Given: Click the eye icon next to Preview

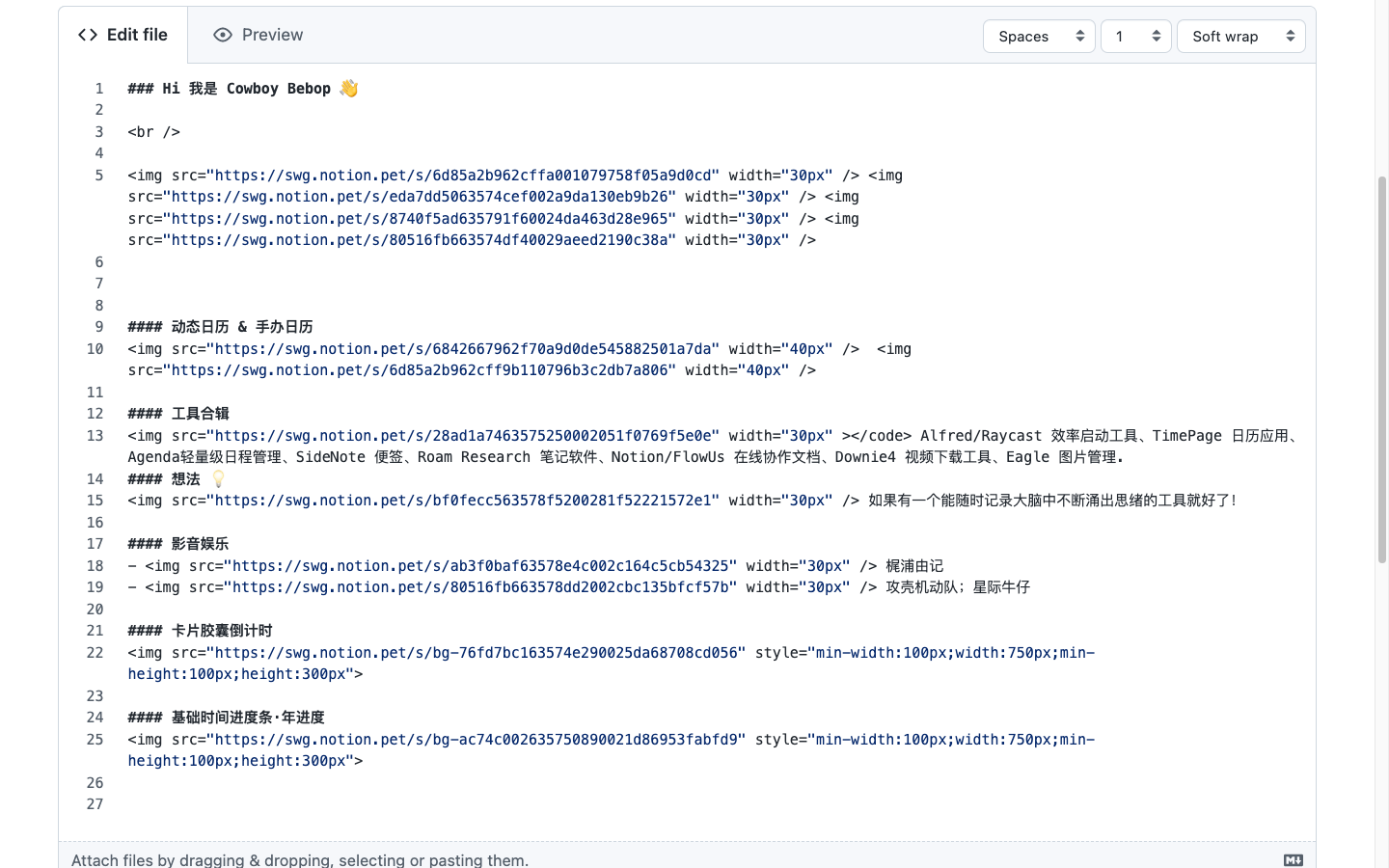Looking at the screenshot, I should pyautogui.click(x=222, y=35).
